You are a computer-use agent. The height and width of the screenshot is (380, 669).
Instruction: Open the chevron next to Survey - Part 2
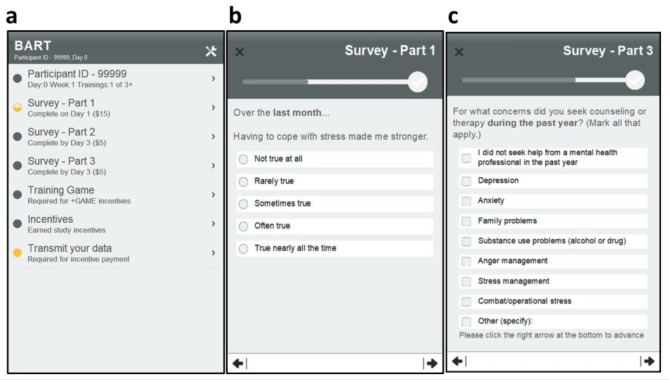coord(213,136)
